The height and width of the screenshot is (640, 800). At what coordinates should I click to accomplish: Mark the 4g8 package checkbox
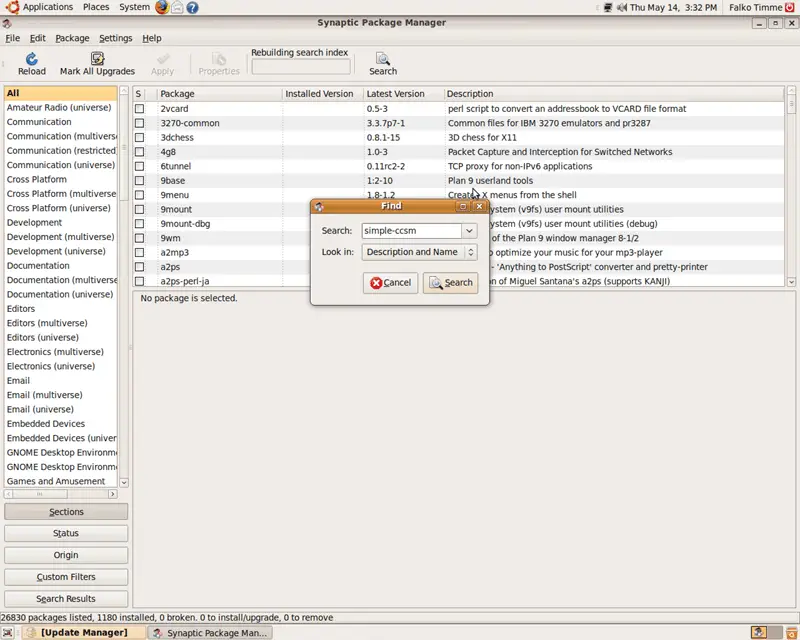point(139,152)
